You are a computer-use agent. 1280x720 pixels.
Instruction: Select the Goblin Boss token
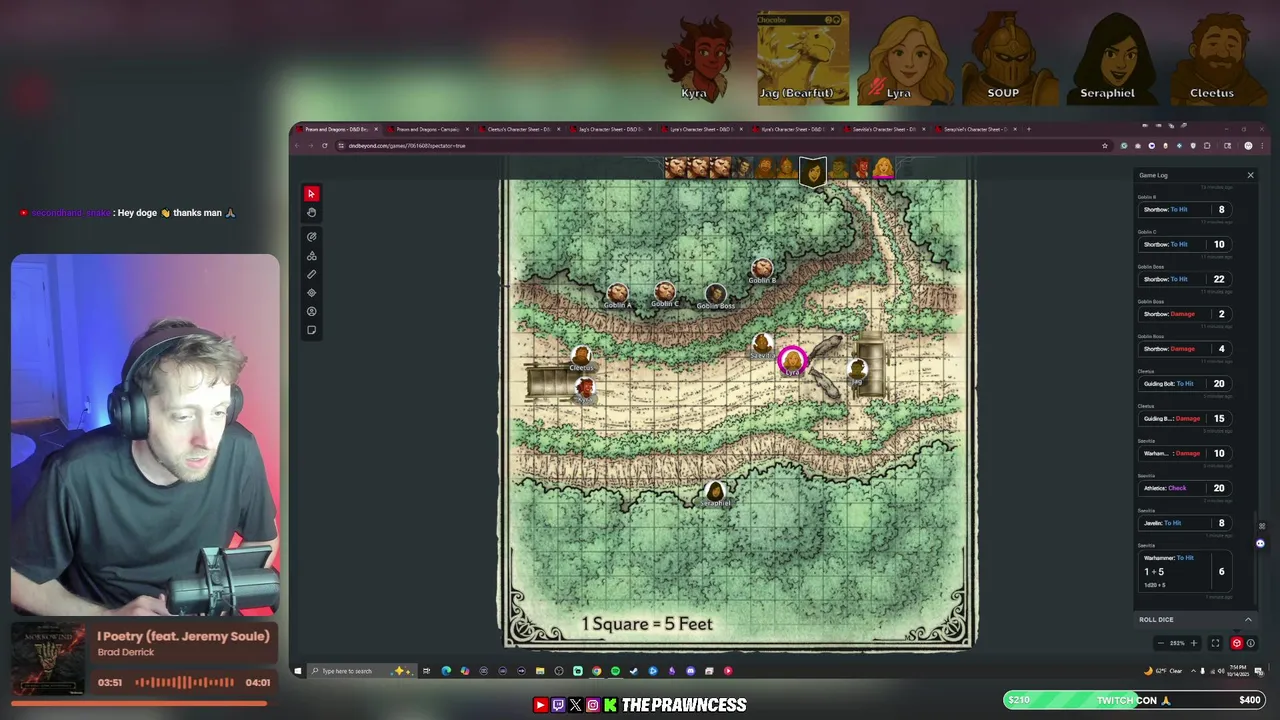(x=715, y=294)
